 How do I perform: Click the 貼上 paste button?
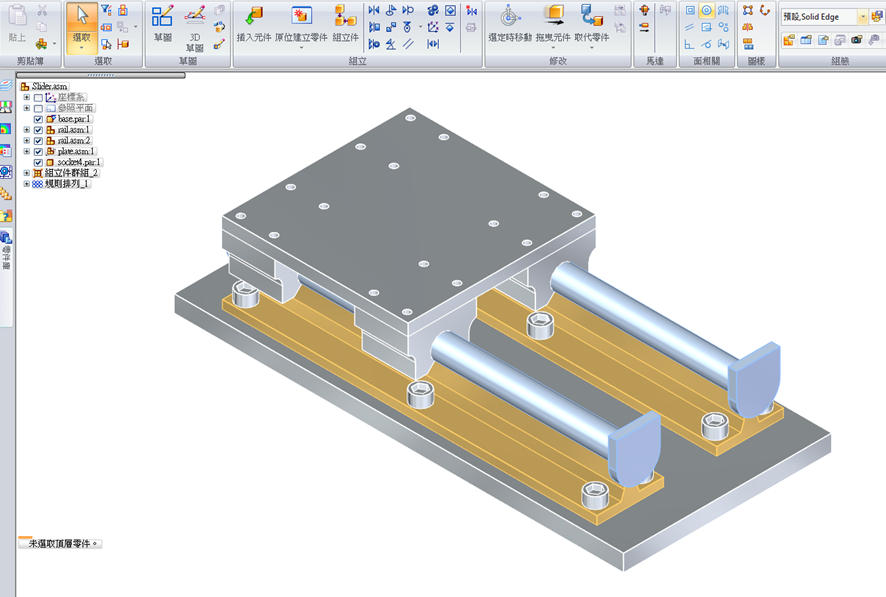coord(18,23)
